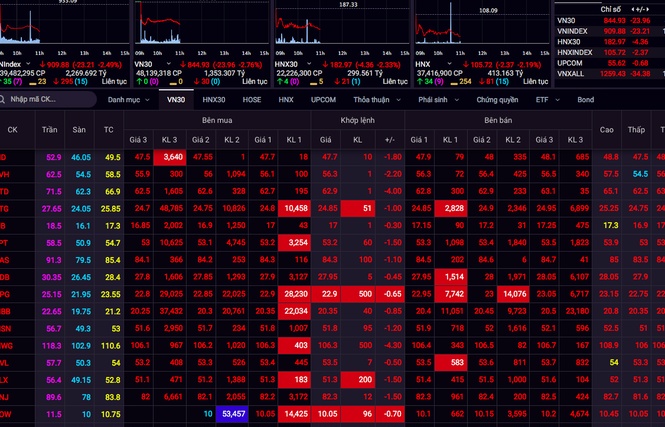Switch to the HNX30 tab
The width and height of the screenshot is (665, 427).
click(215, 100)
